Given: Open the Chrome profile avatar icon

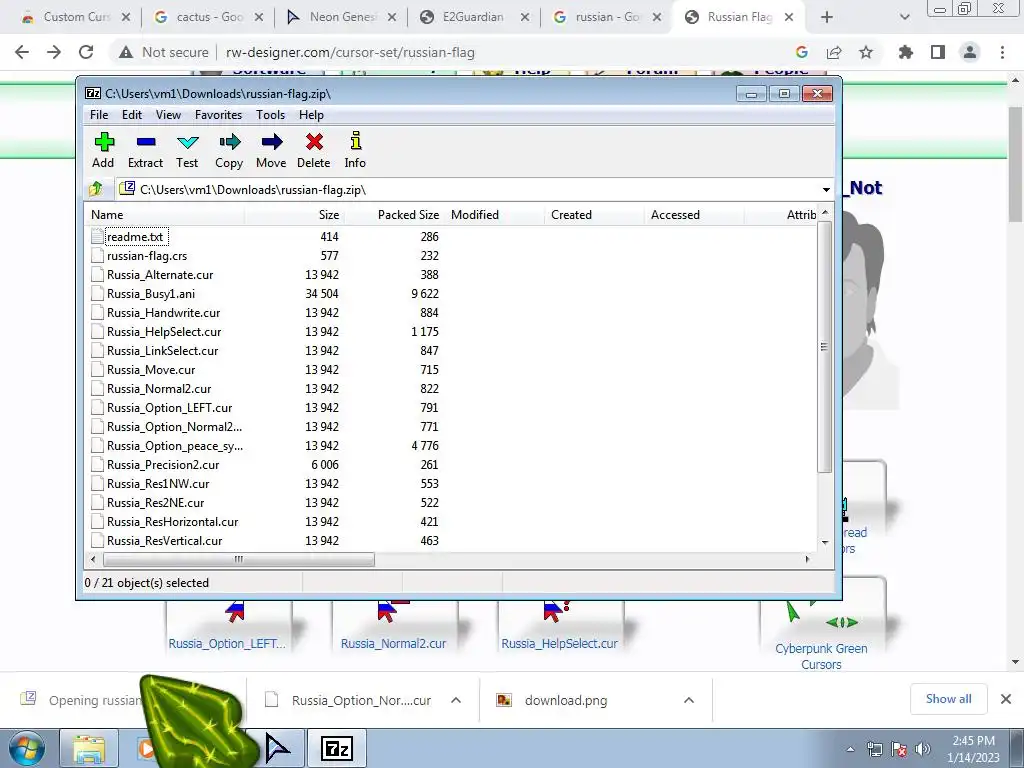Looking at the screenshot, I should (970, 52).
